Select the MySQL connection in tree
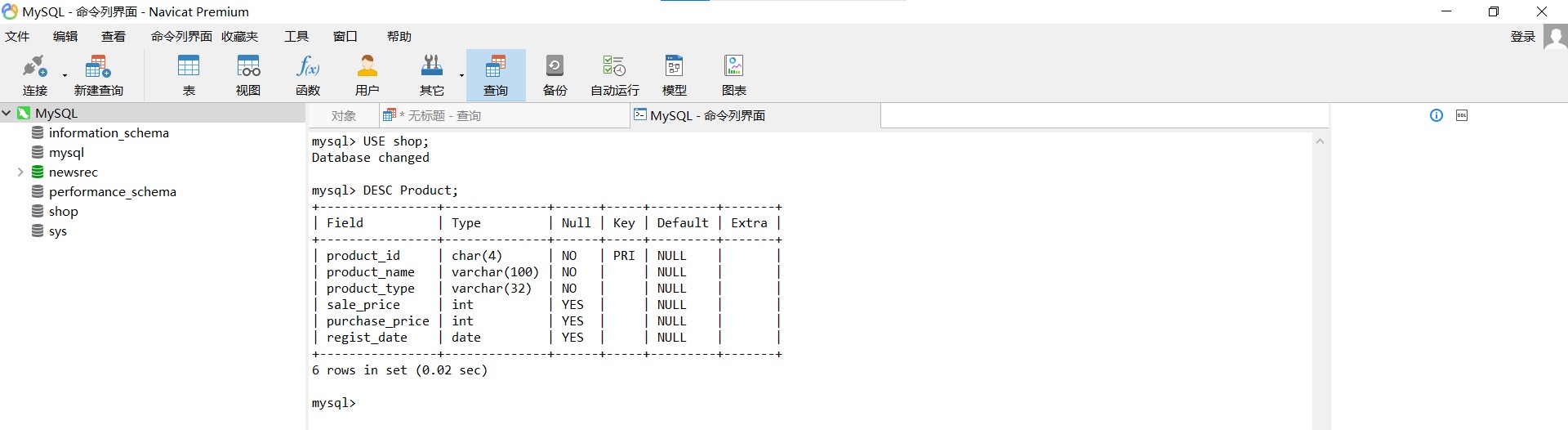This screenshot has height=430, width=1568. (x=56, y=114)
